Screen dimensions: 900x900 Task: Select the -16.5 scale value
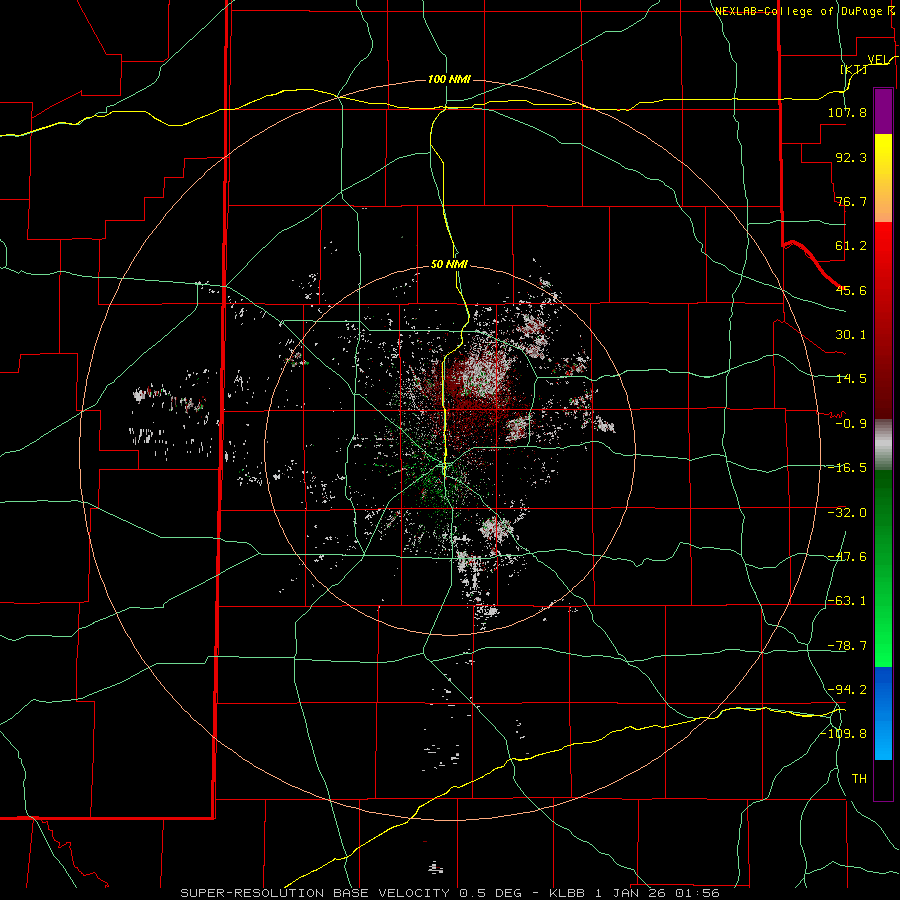point(847,468)
